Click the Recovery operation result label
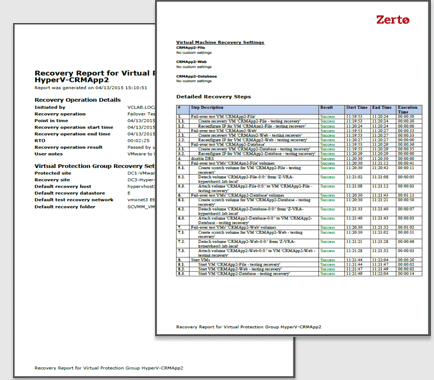434x380 pixels. click(68, 147)
